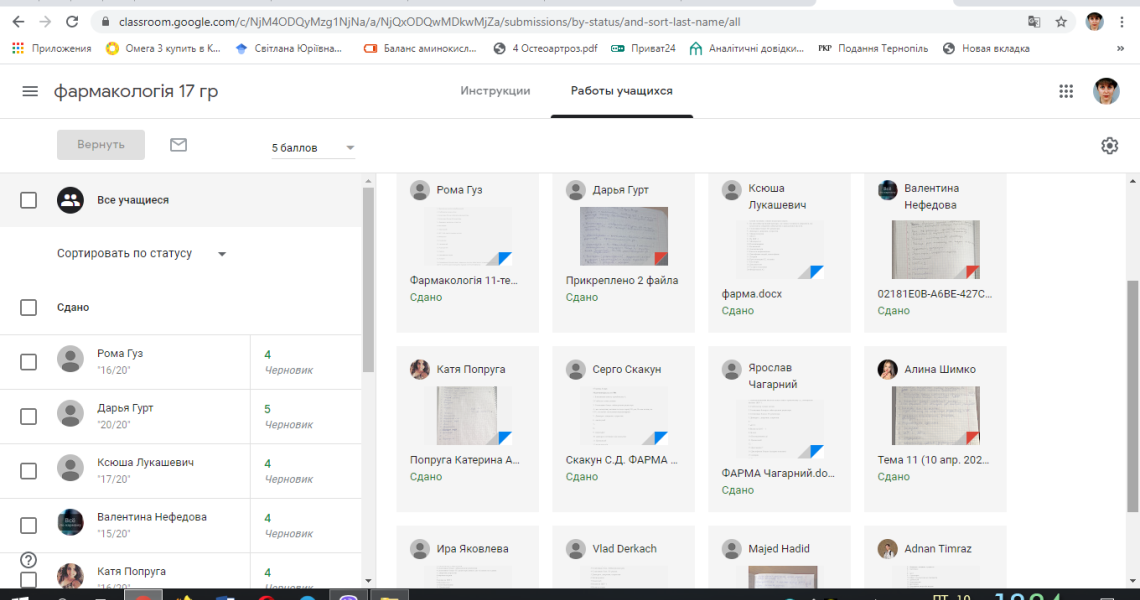Select the Все учащиеся checkbox
This screenshot has height=600, width=1140.
click(x=28, y=200)
